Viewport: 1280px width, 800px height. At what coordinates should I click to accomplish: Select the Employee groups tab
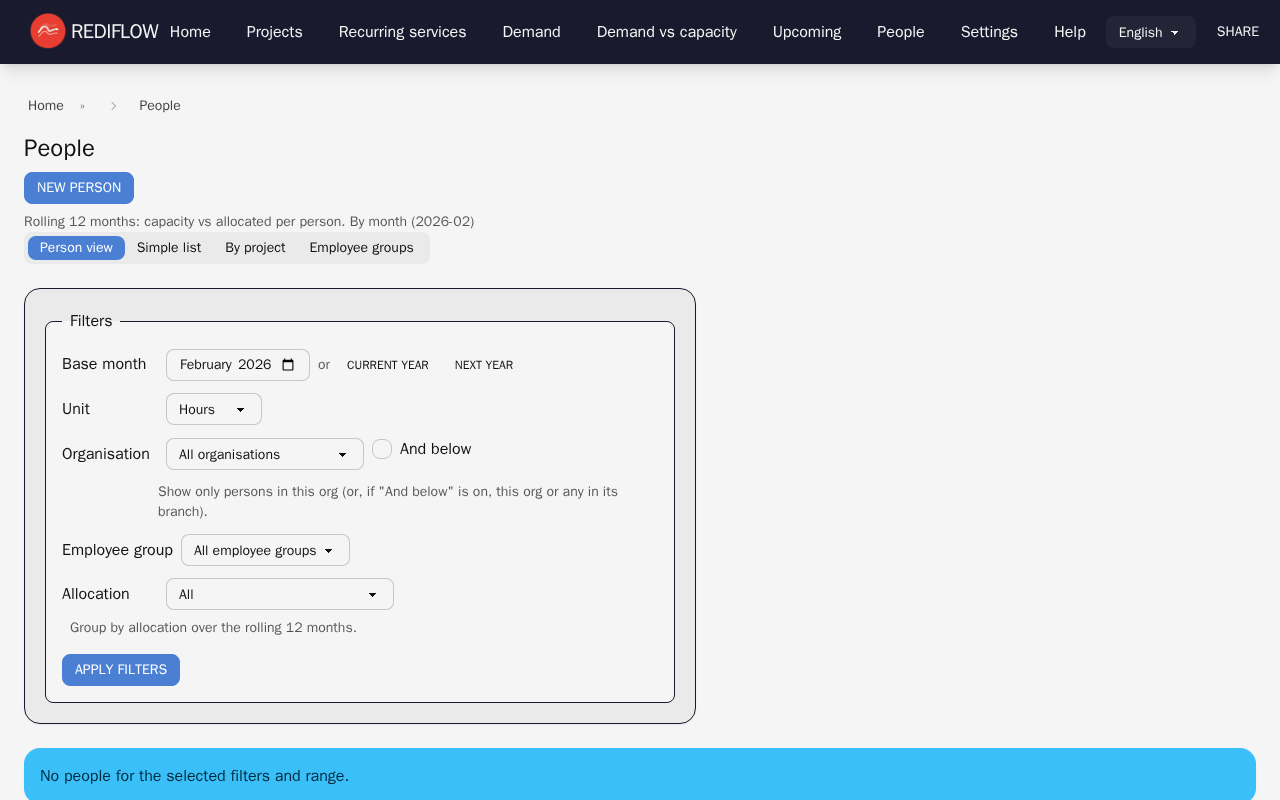361,248
